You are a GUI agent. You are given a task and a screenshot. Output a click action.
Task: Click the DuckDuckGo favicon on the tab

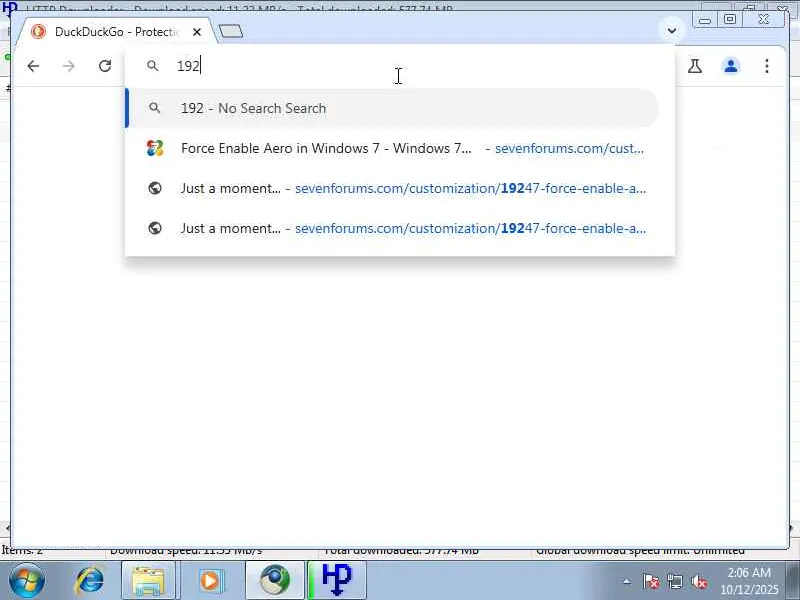point(38,32)
